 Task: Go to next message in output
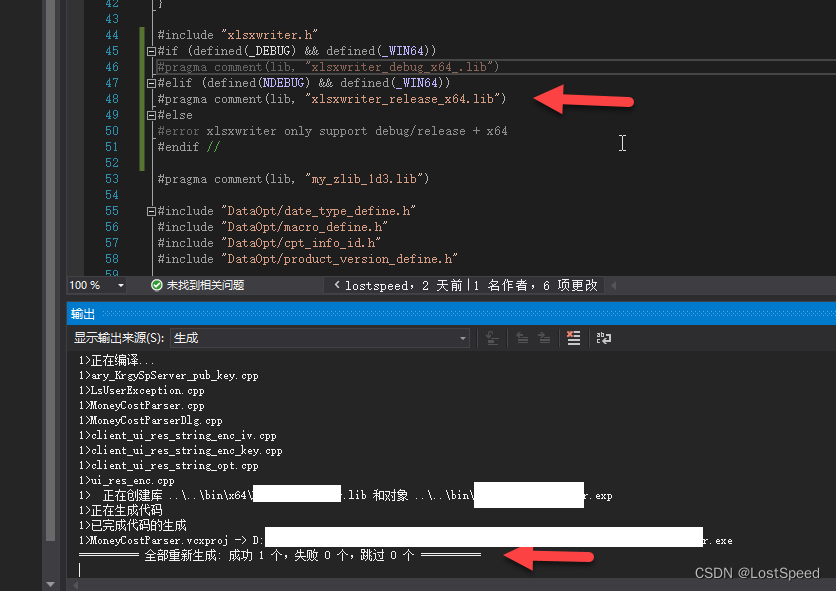coord(543,338)
